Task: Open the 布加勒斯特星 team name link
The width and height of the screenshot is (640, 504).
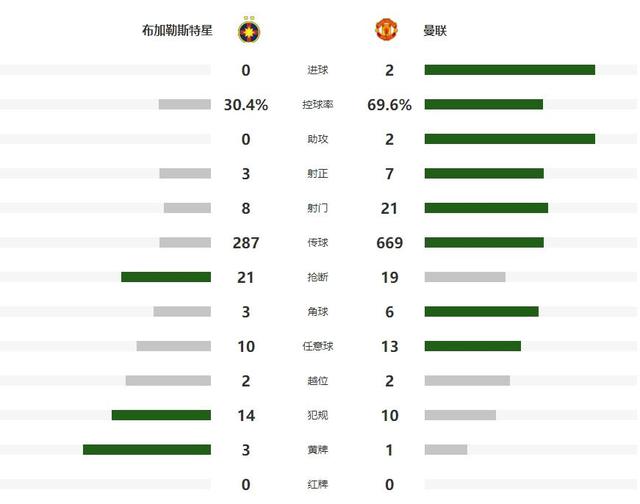Action: [x=177, y=31]
